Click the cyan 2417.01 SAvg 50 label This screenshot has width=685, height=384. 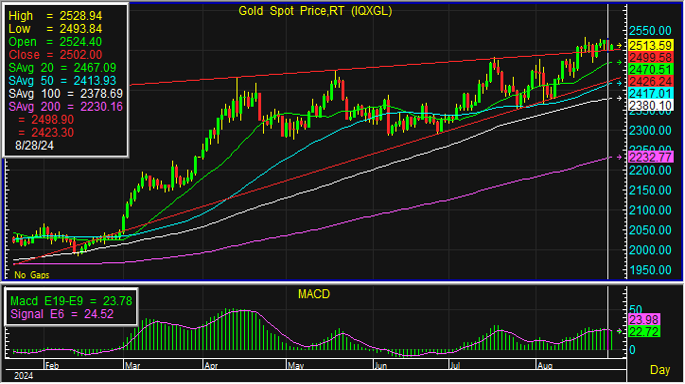click(650, 93)
